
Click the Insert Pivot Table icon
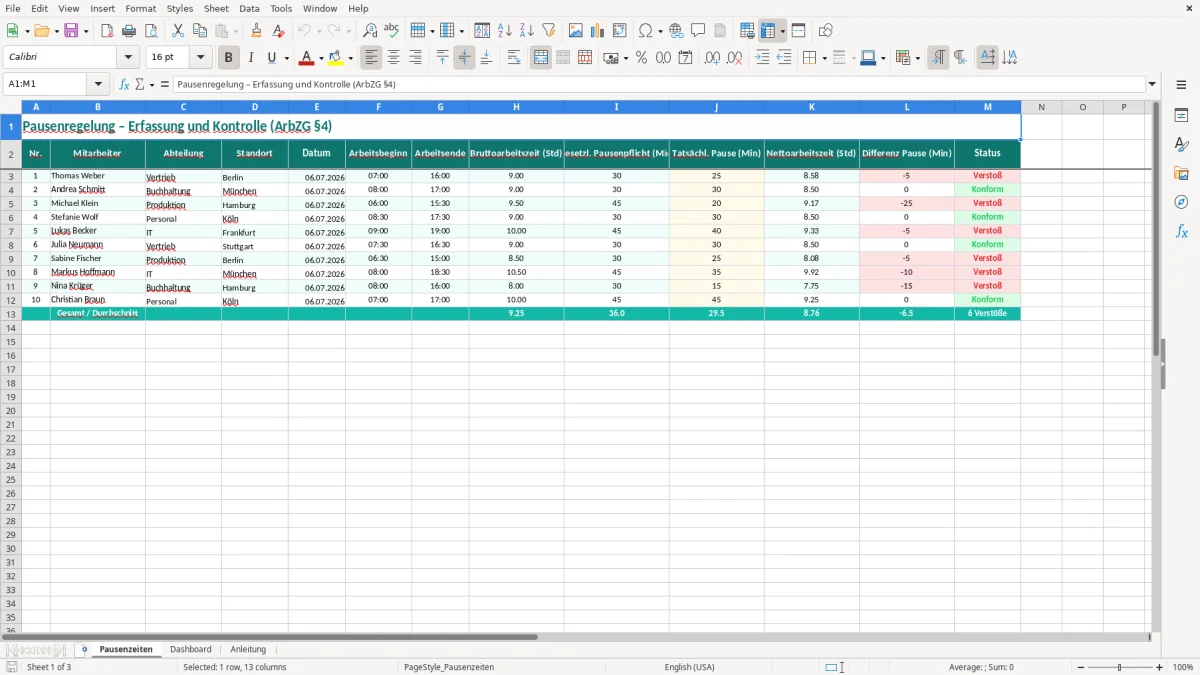tap(620, 31)
